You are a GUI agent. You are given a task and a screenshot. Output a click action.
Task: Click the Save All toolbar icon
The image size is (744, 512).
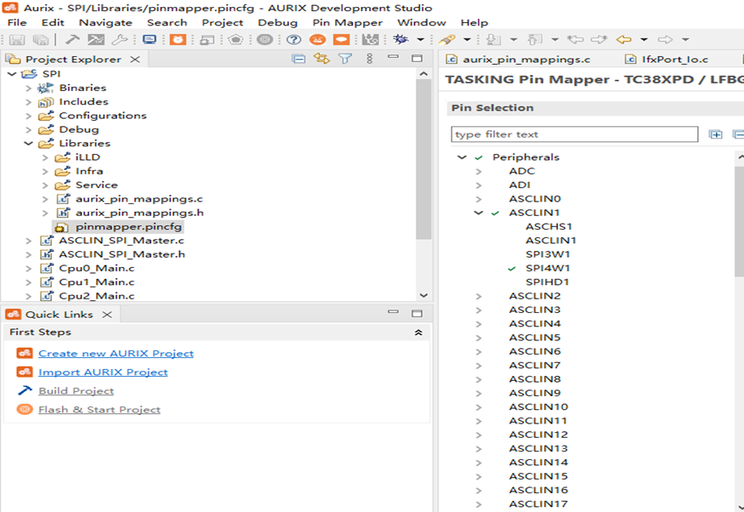(x=41, y=40)
